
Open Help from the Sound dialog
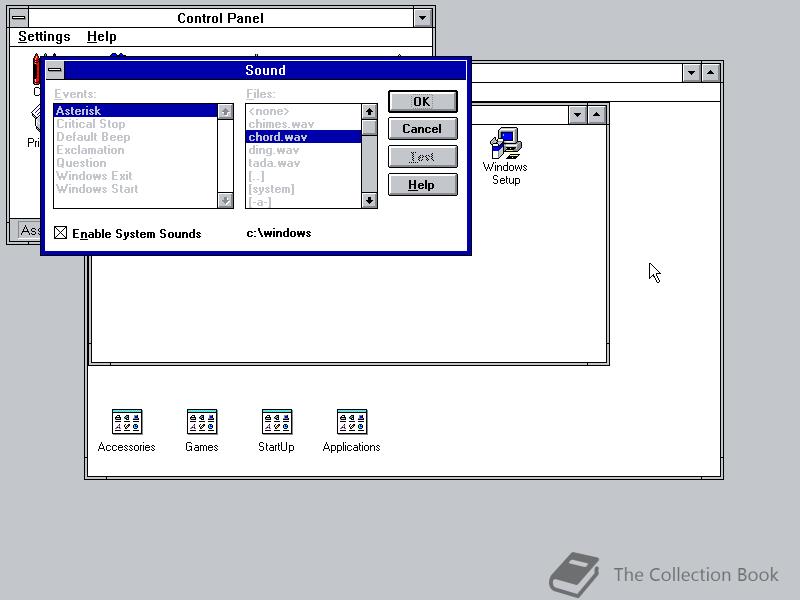pos(421,184)
